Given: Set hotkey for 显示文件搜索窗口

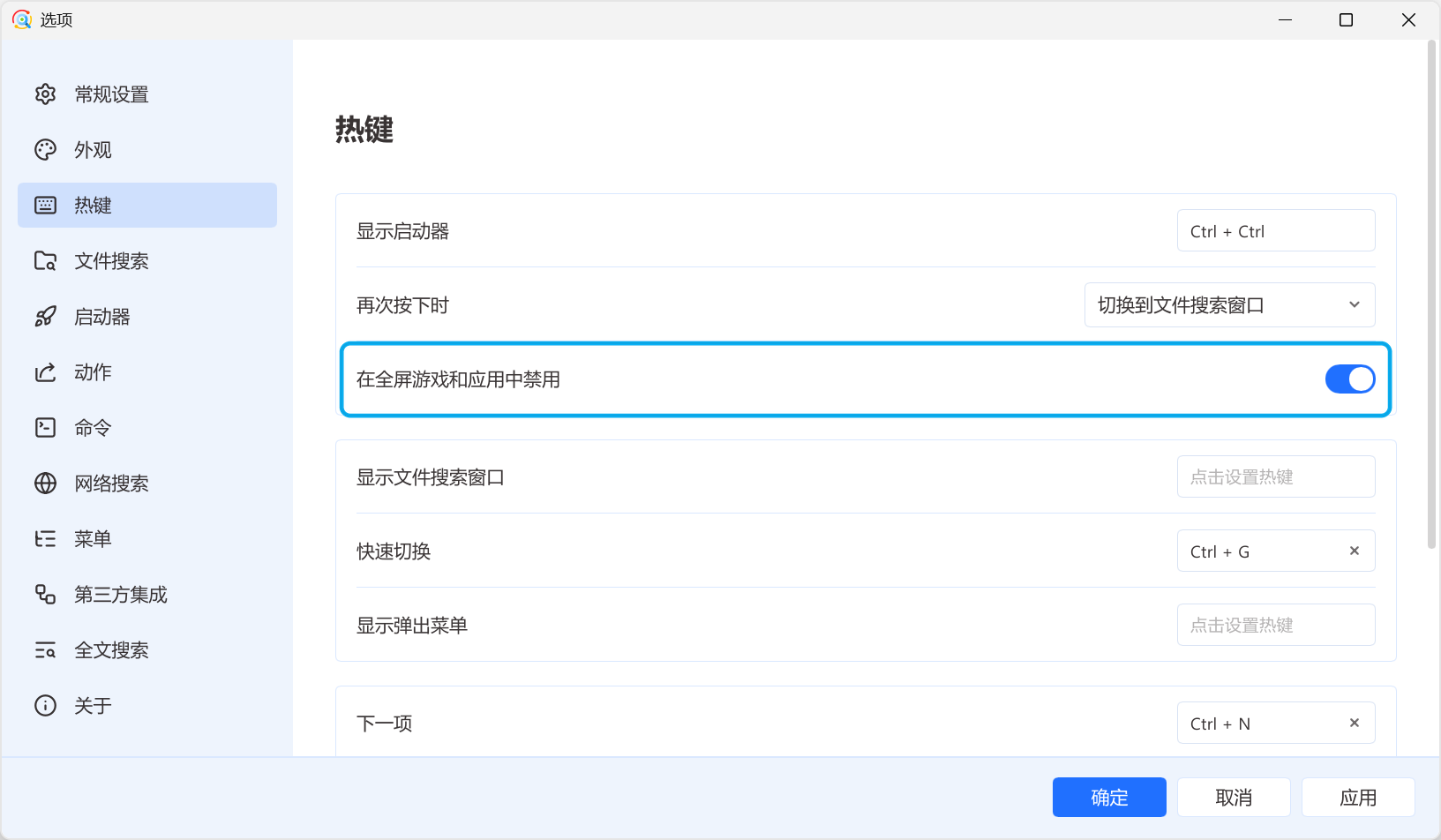Looking at the screenshot, I should [1276, 476].
